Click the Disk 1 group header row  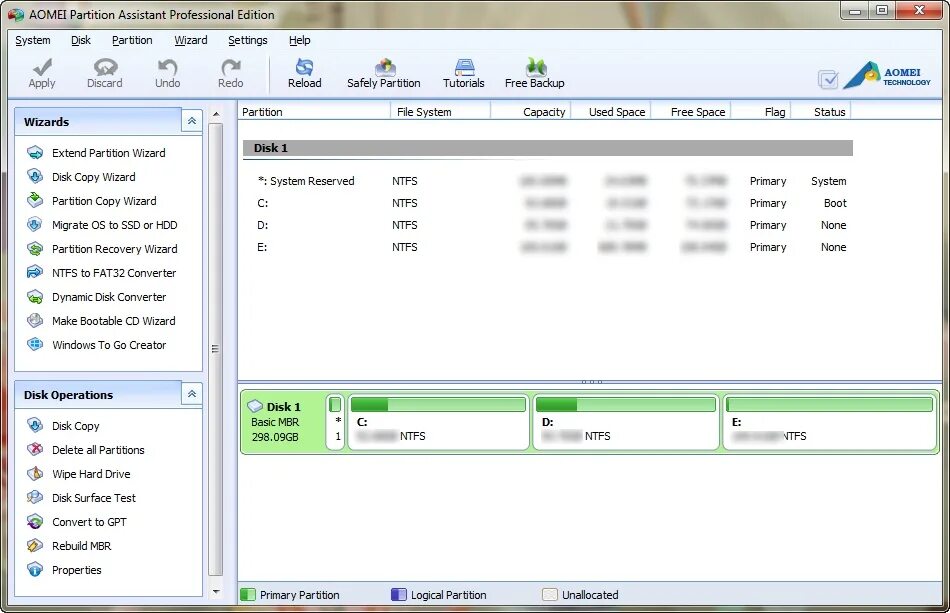[x=548, y=148]
